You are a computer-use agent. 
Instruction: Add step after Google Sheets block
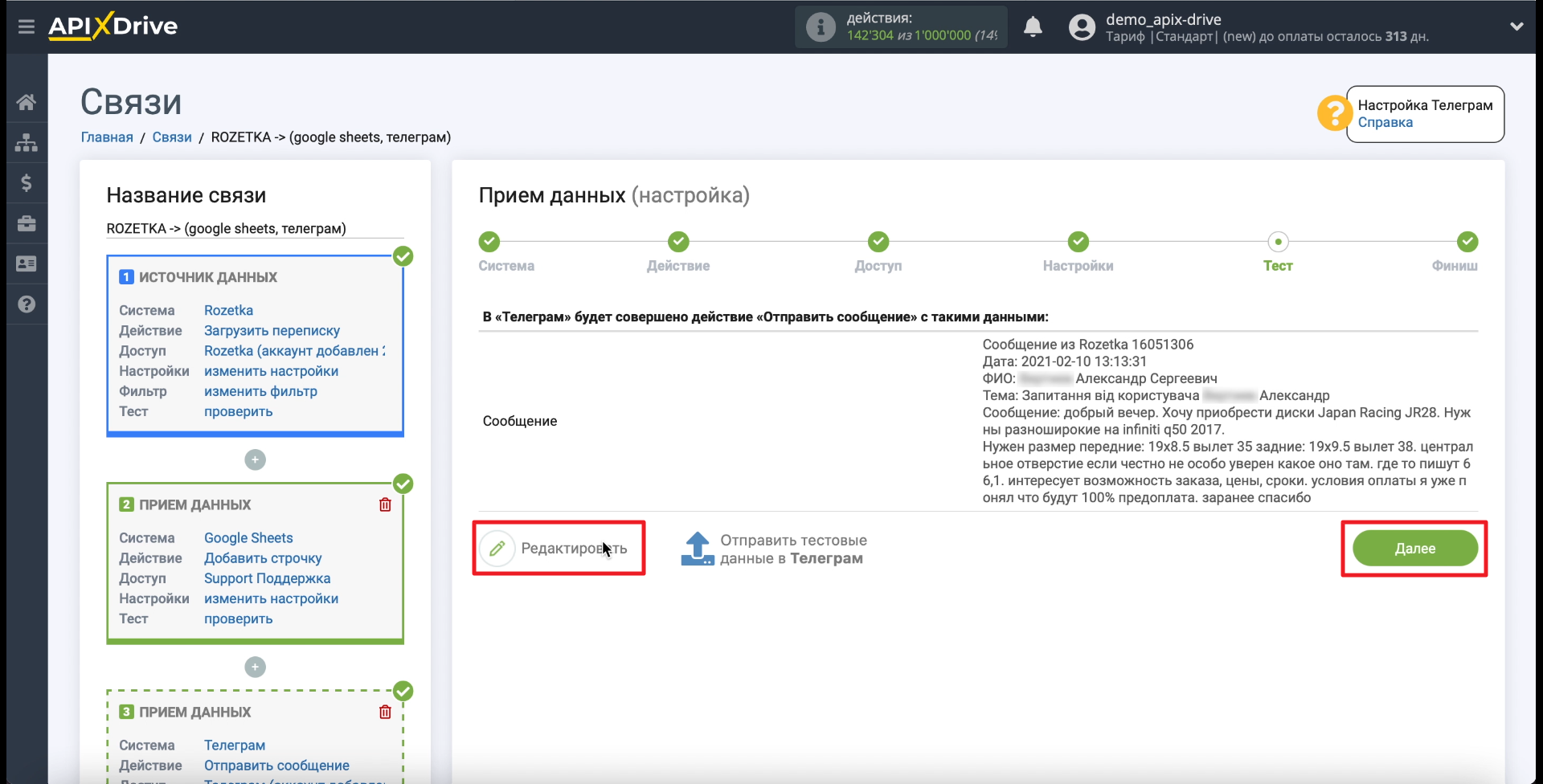(255, 667)
